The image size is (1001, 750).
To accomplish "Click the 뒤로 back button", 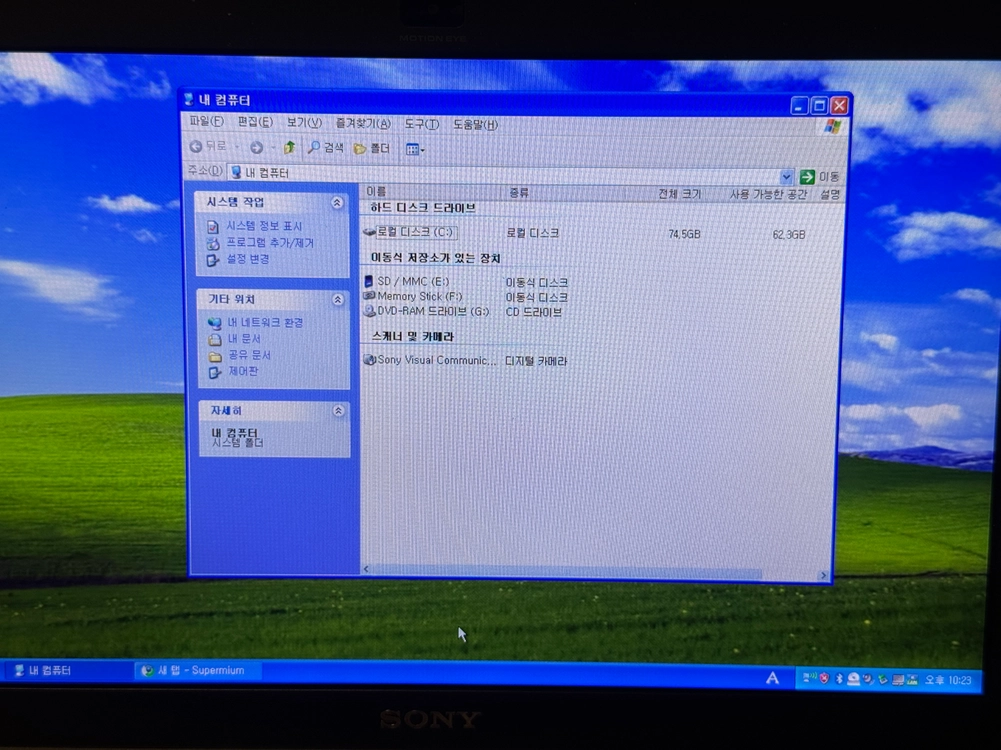I will 208,147.
